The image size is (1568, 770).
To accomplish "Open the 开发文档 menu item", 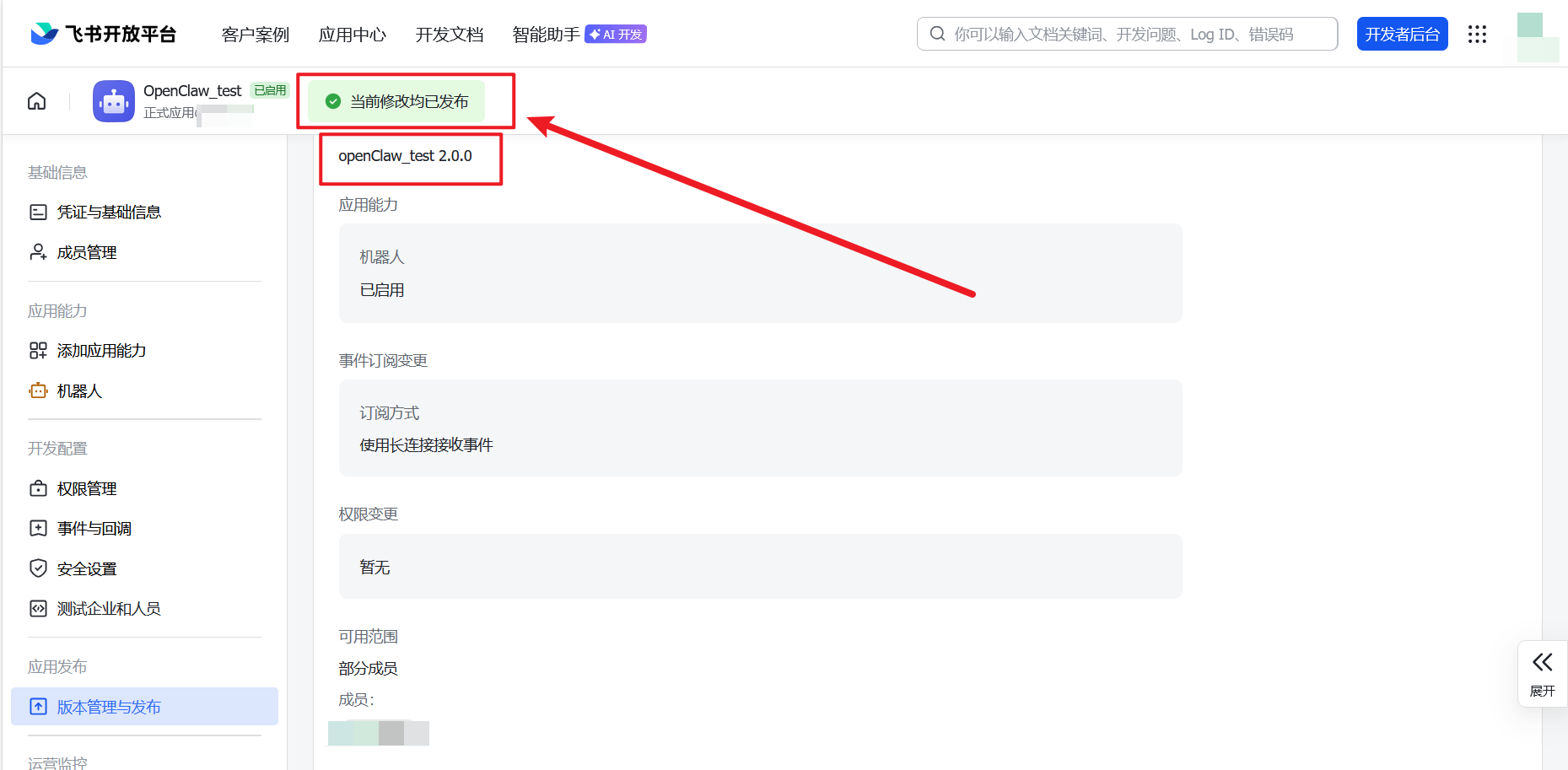I will (449, 35).
